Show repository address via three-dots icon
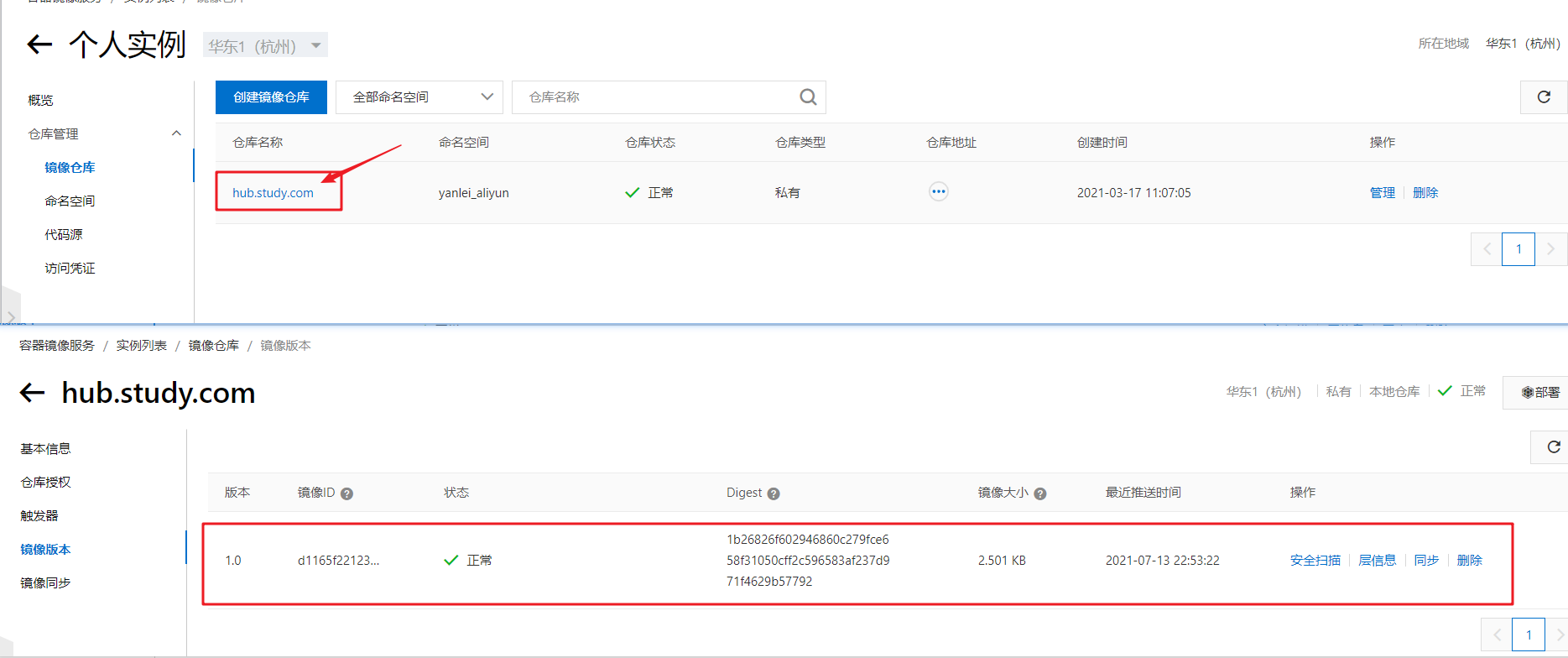This screenshot has height=658, width=1568. coord(939,192)
